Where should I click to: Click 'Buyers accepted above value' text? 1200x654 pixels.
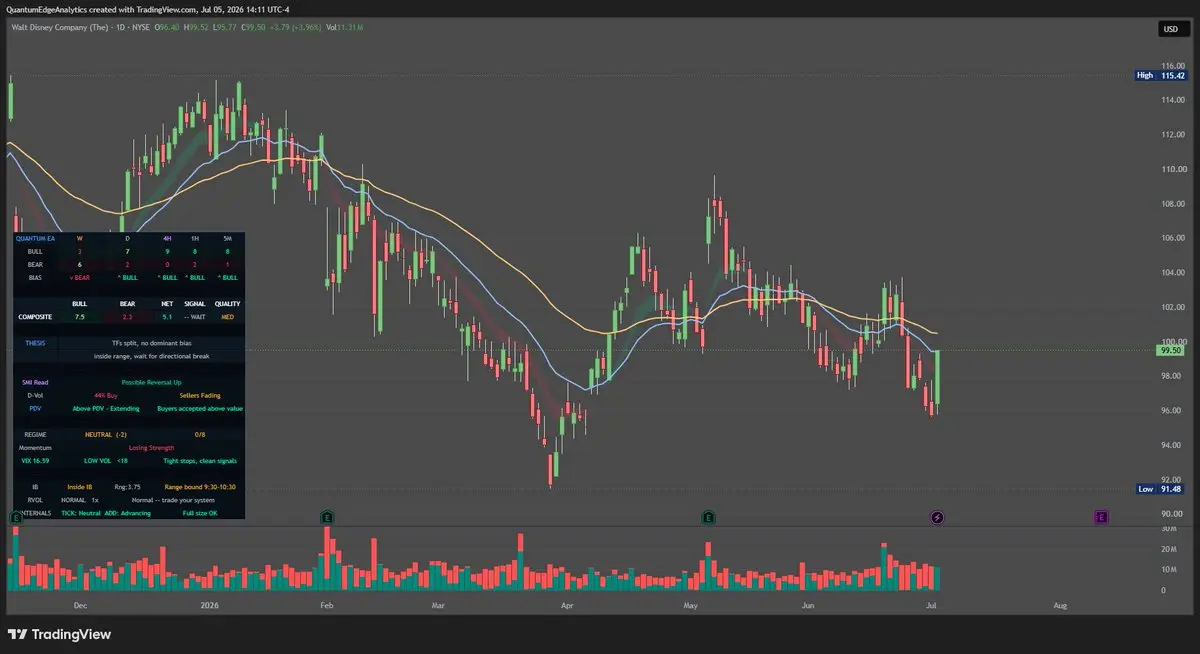tap(200, 408)
